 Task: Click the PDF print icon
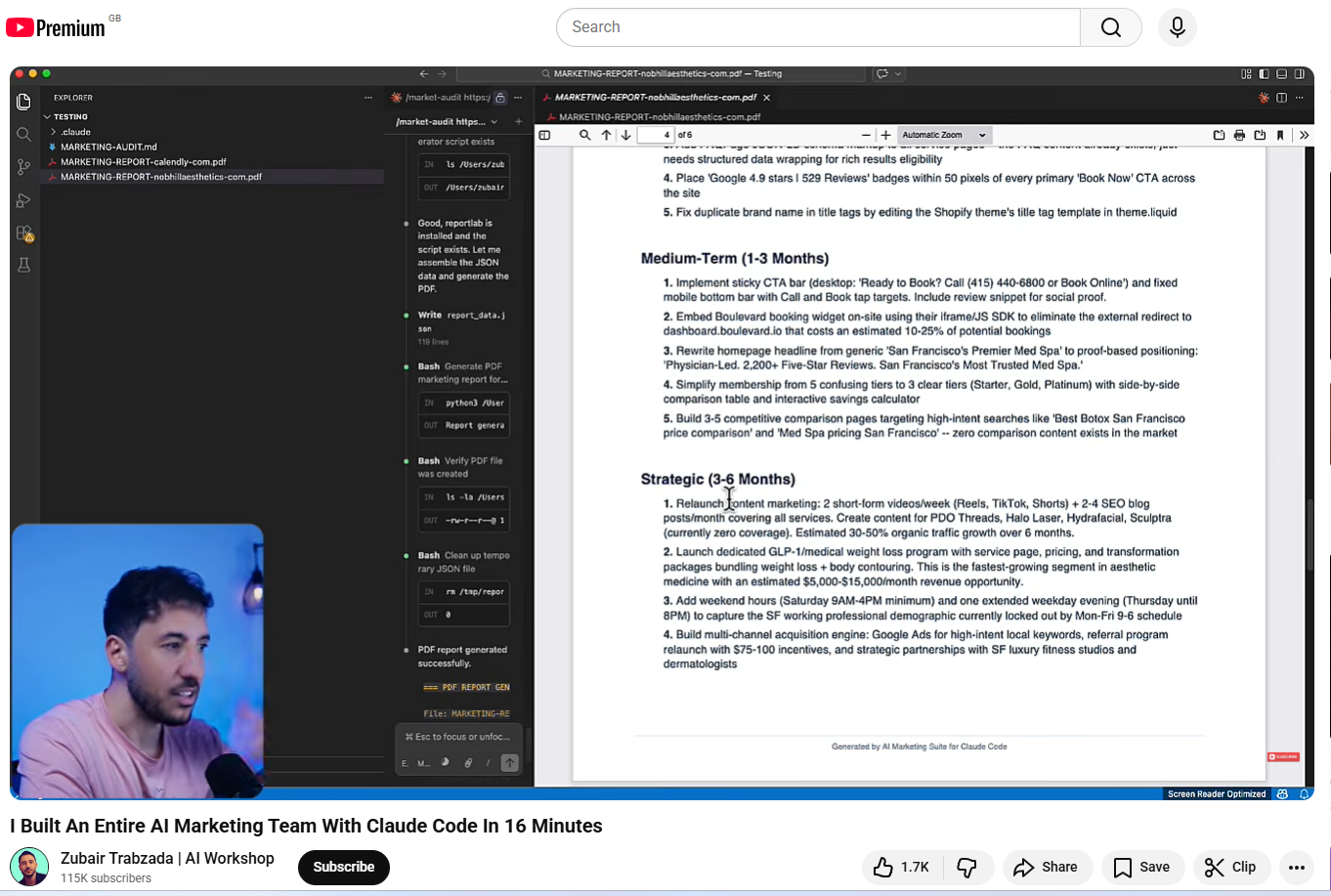point(1239,135)
